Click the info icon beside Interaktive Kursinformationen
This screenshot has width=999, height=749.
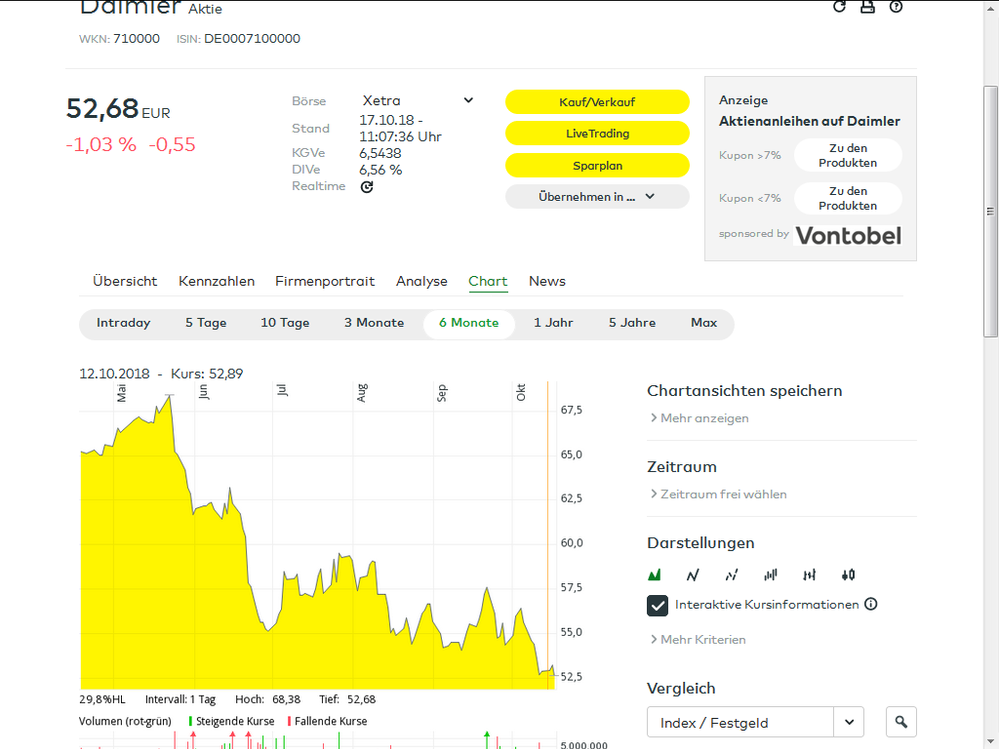(871, 604)
